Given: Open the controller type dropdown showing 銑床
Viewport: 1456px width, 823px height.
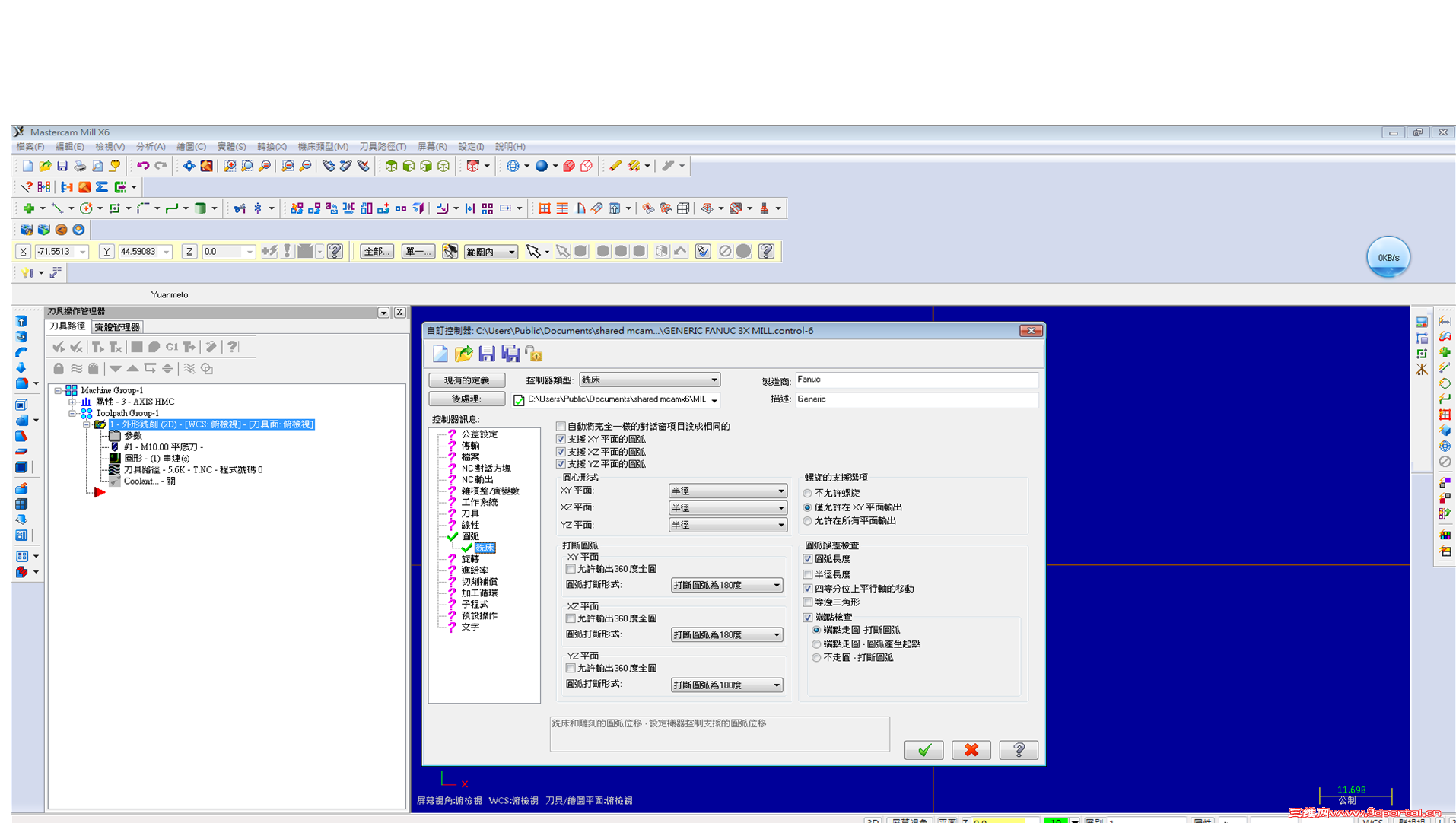Looking at the screenshot, I should [x=650, y=380].
